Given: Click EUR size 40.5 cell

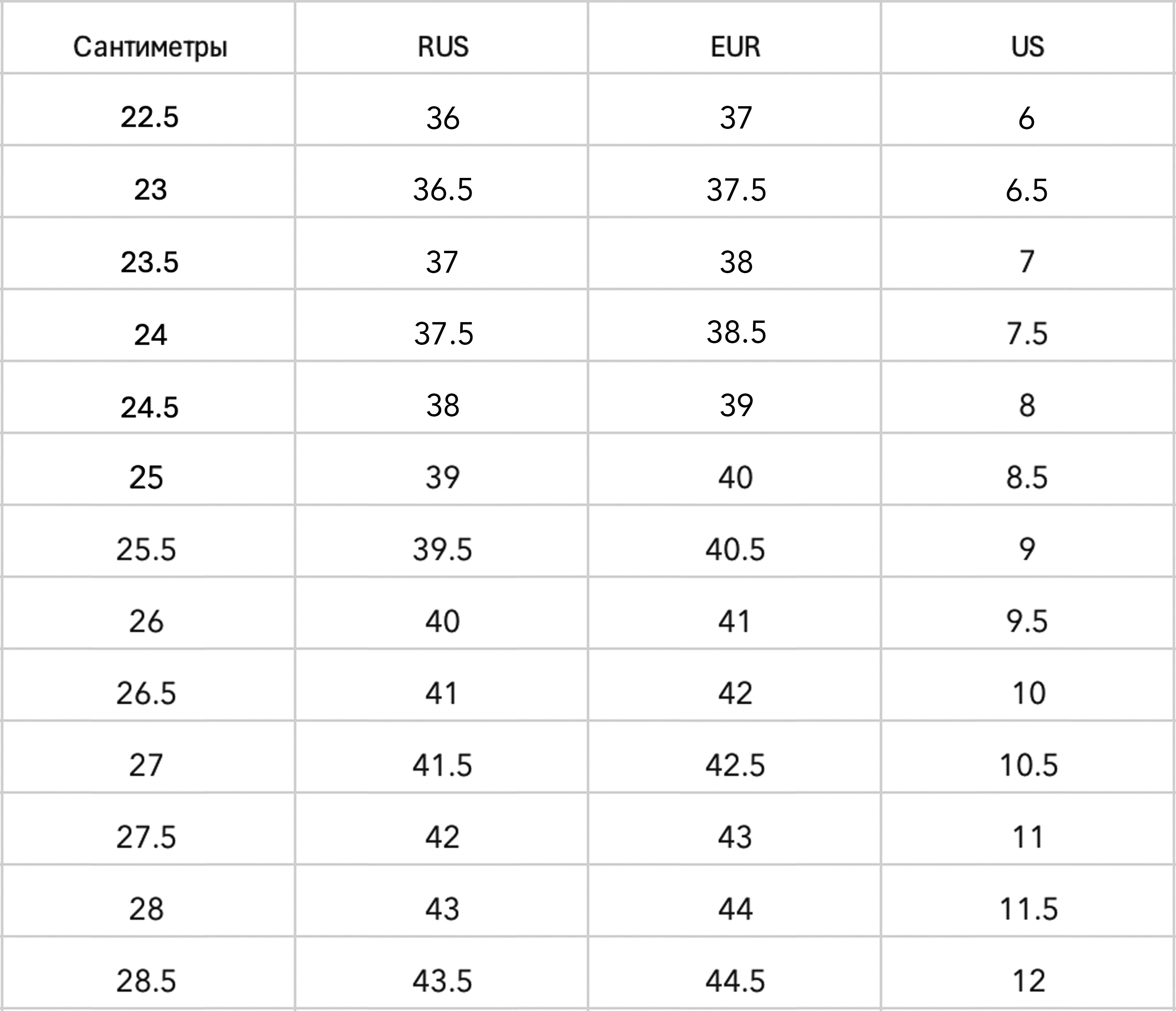Looking at the screenshot, I should pos(735,549).
